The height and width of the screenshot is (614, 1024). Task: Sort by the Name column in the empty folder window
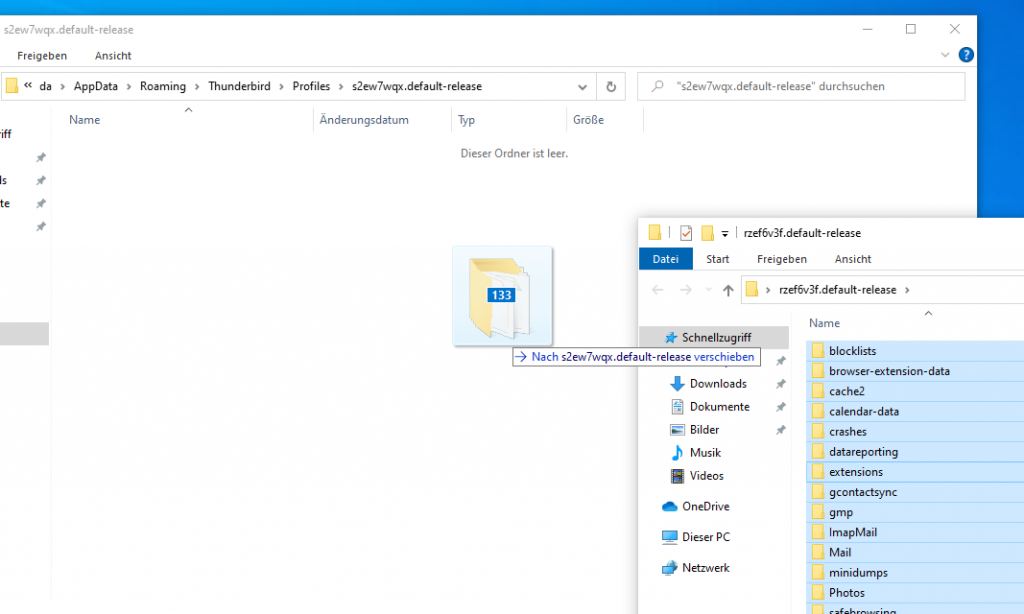pyautogui.click(x=84, y=120)
